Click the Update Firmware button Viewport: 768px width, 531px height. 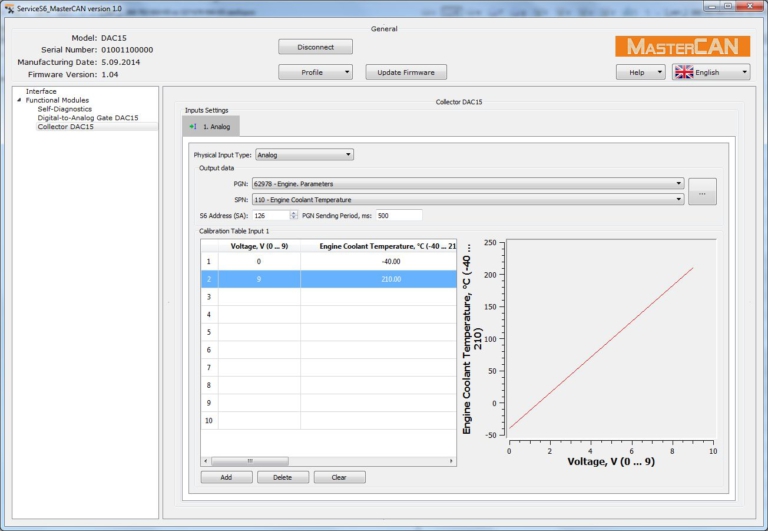[405, 72]
